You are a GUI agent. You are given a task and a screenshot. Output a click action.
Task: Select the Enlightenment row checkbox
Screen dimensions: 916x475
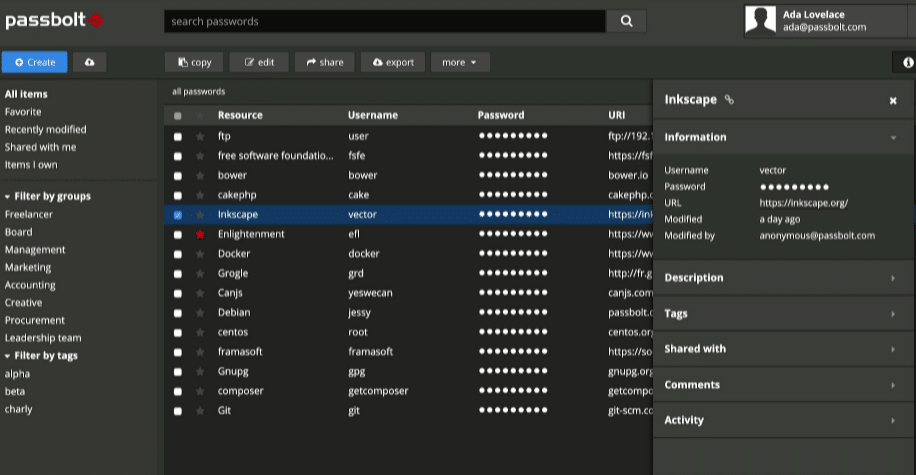(x=178, y=235)
